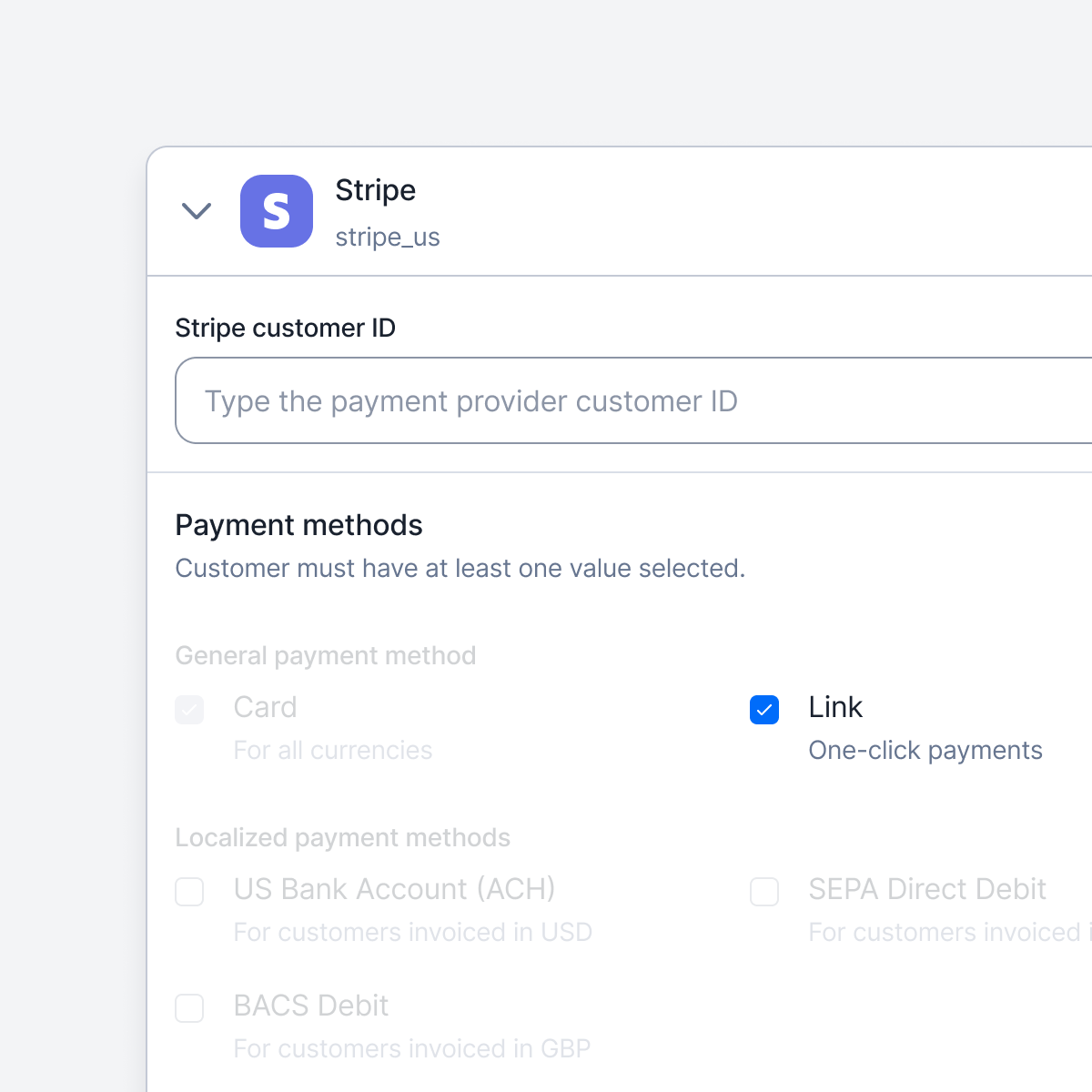Uncheck the Link payment method checkbox
Screen dimensions: 1092x1092
point(764,710)
